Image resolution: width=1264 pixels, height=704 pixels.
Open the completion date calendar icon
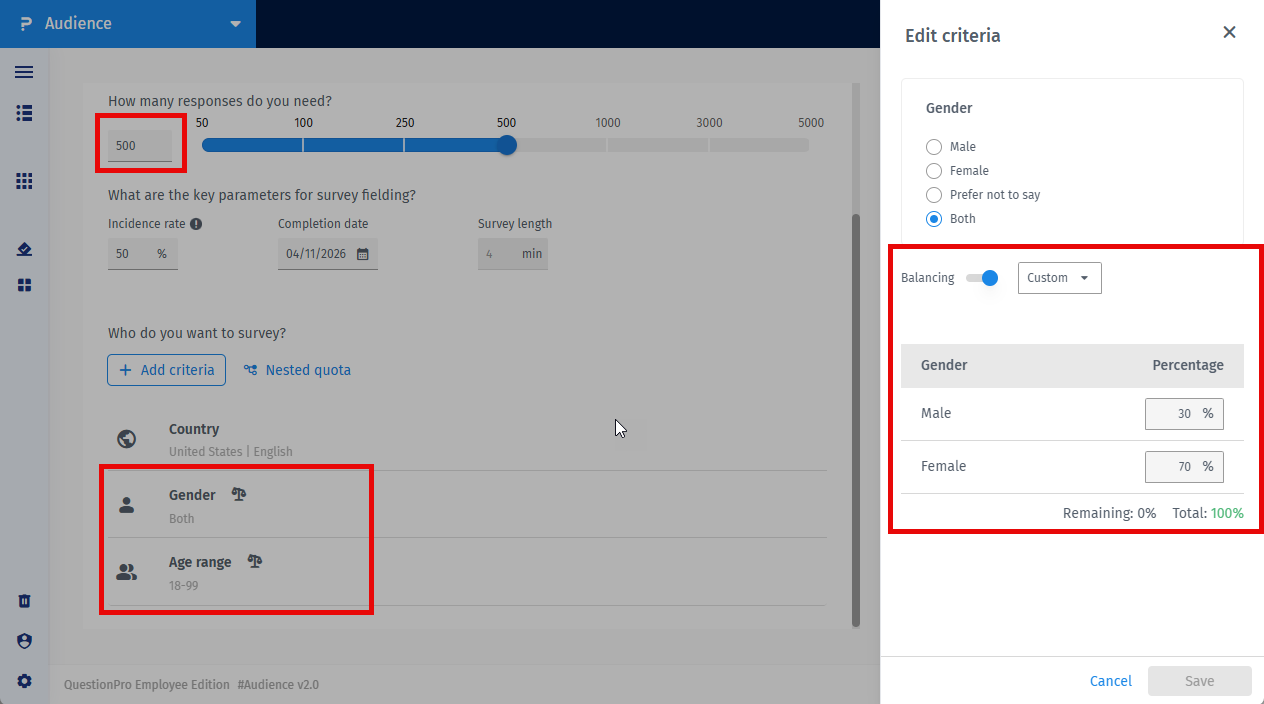pyautogui.click(x=363, y=254)
